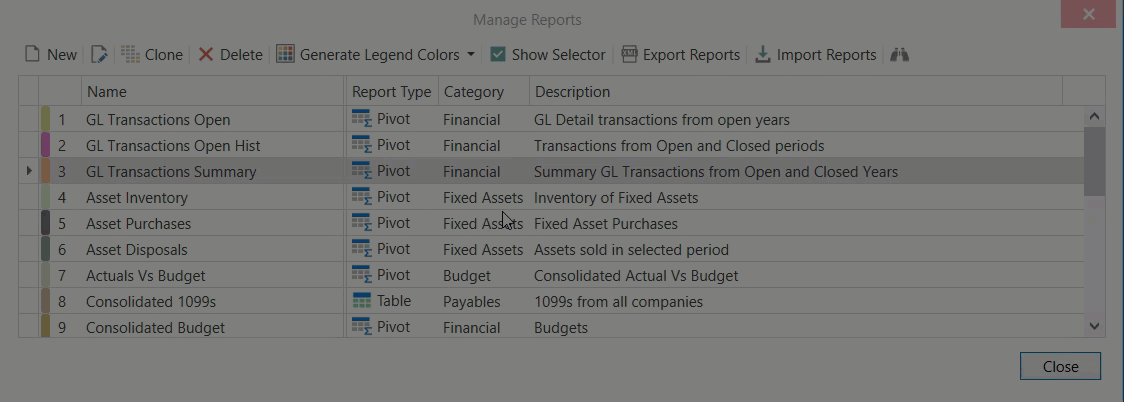Click the binoculars find icon
This screenshot has height=402, width=1124.
click(899, 55)
